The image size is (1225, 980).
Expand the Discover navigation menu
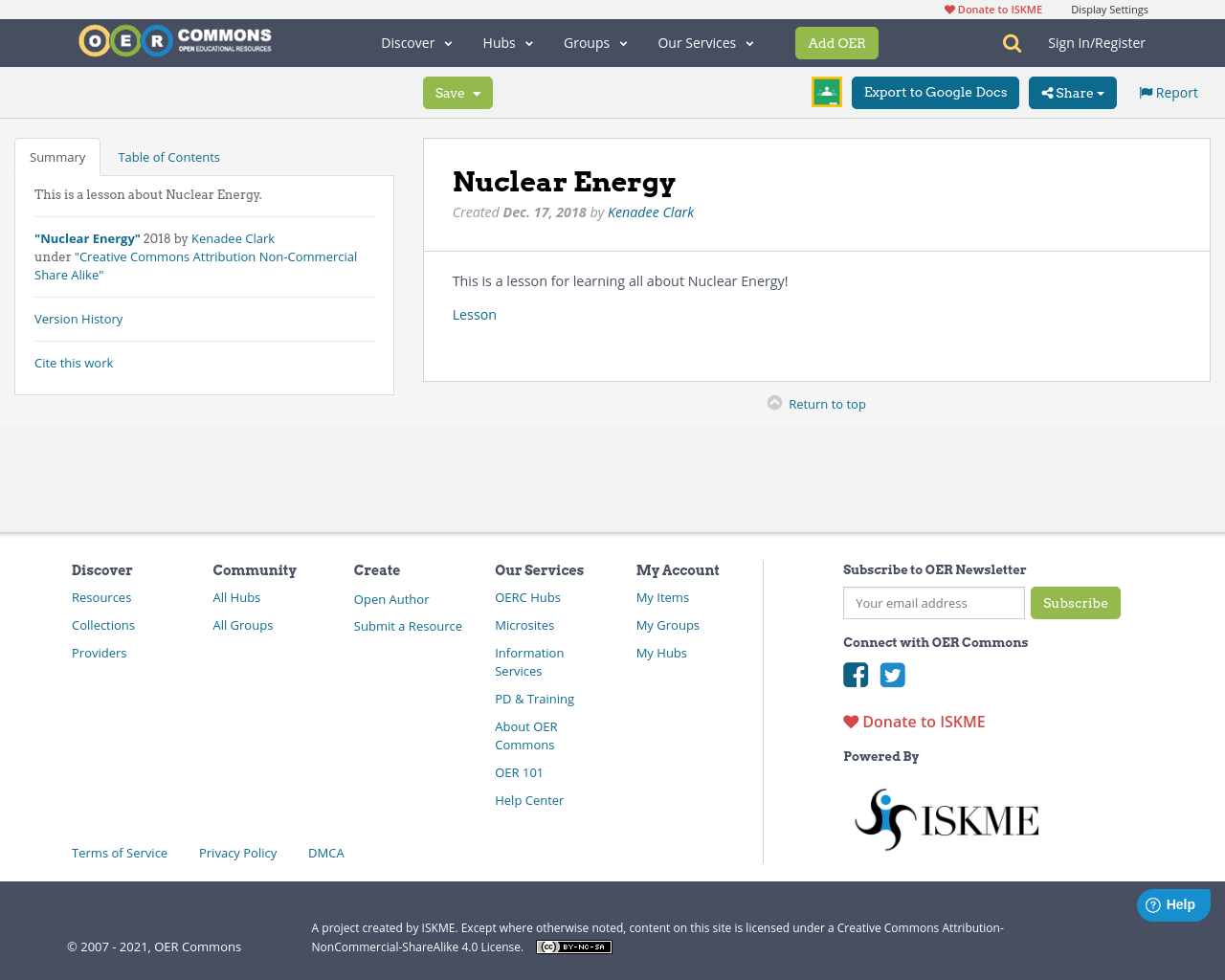(415, 42)
